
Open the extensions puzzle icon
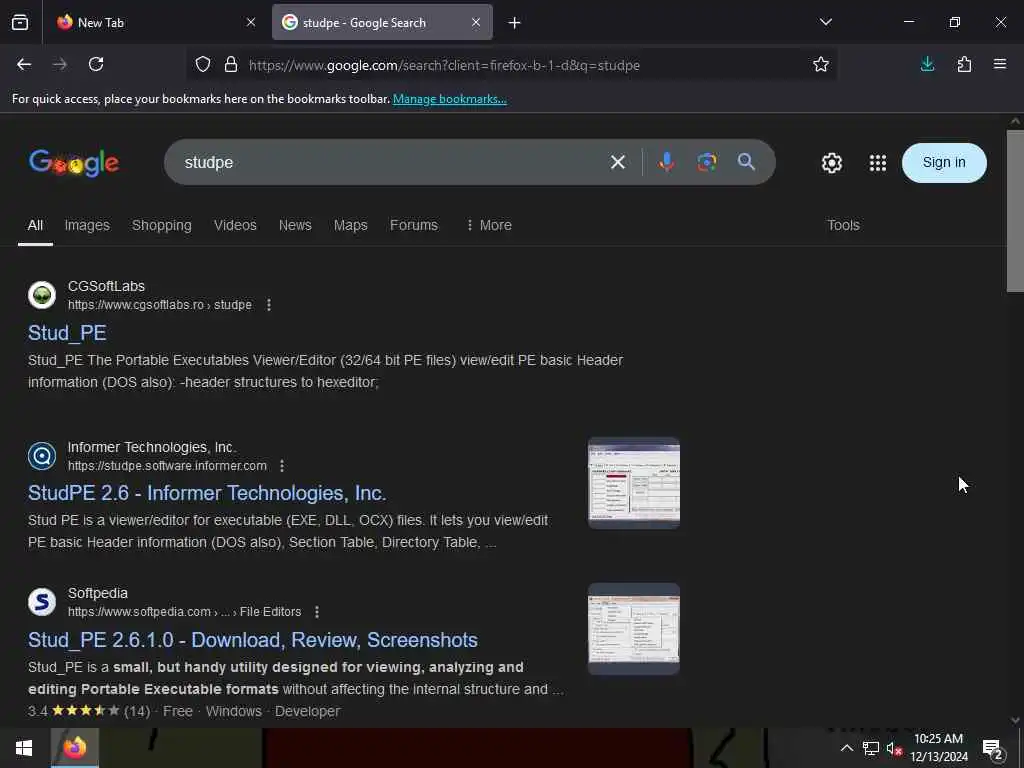[964, 64]
